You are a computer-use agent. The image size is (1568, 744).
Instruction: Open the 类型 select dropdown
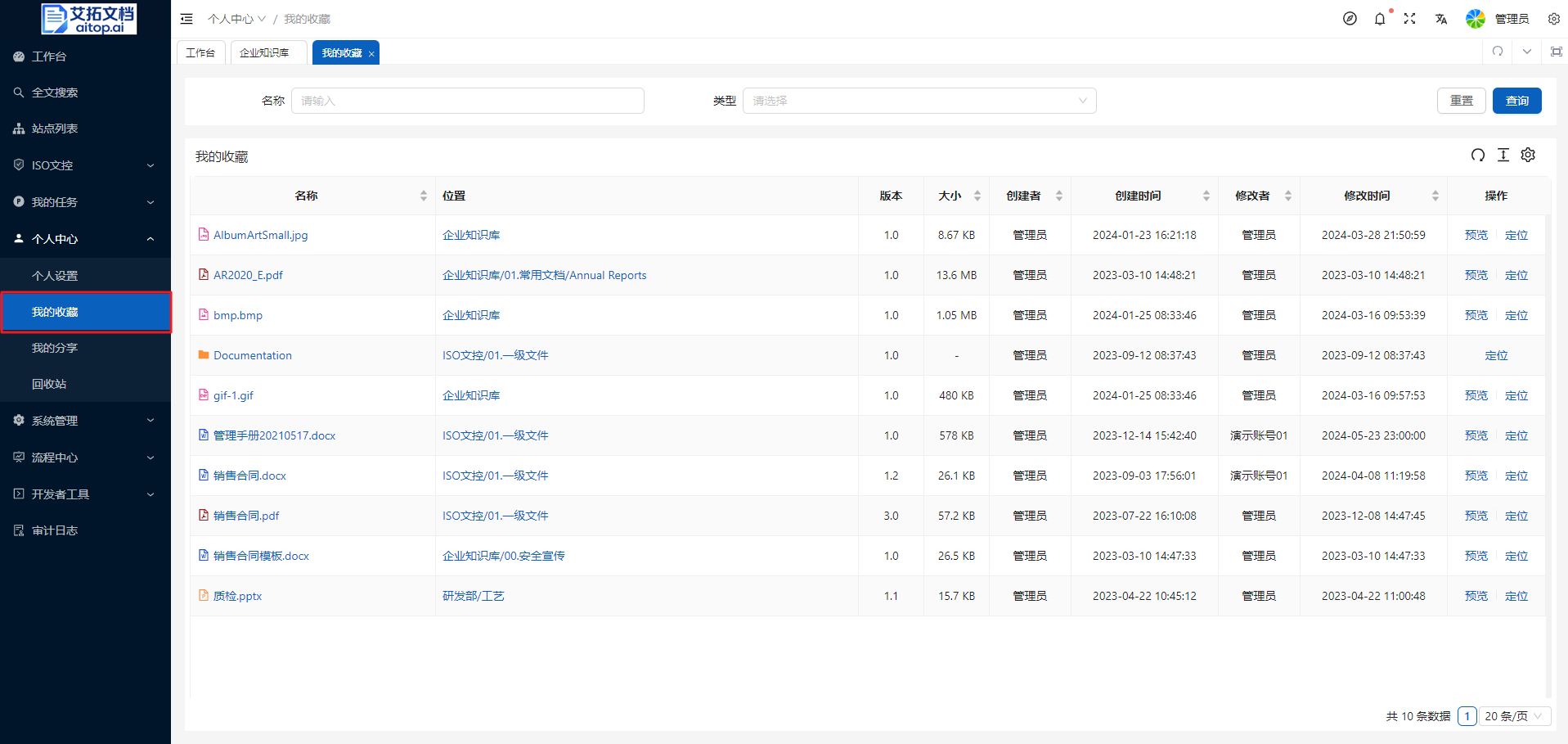tap(919, 101)
